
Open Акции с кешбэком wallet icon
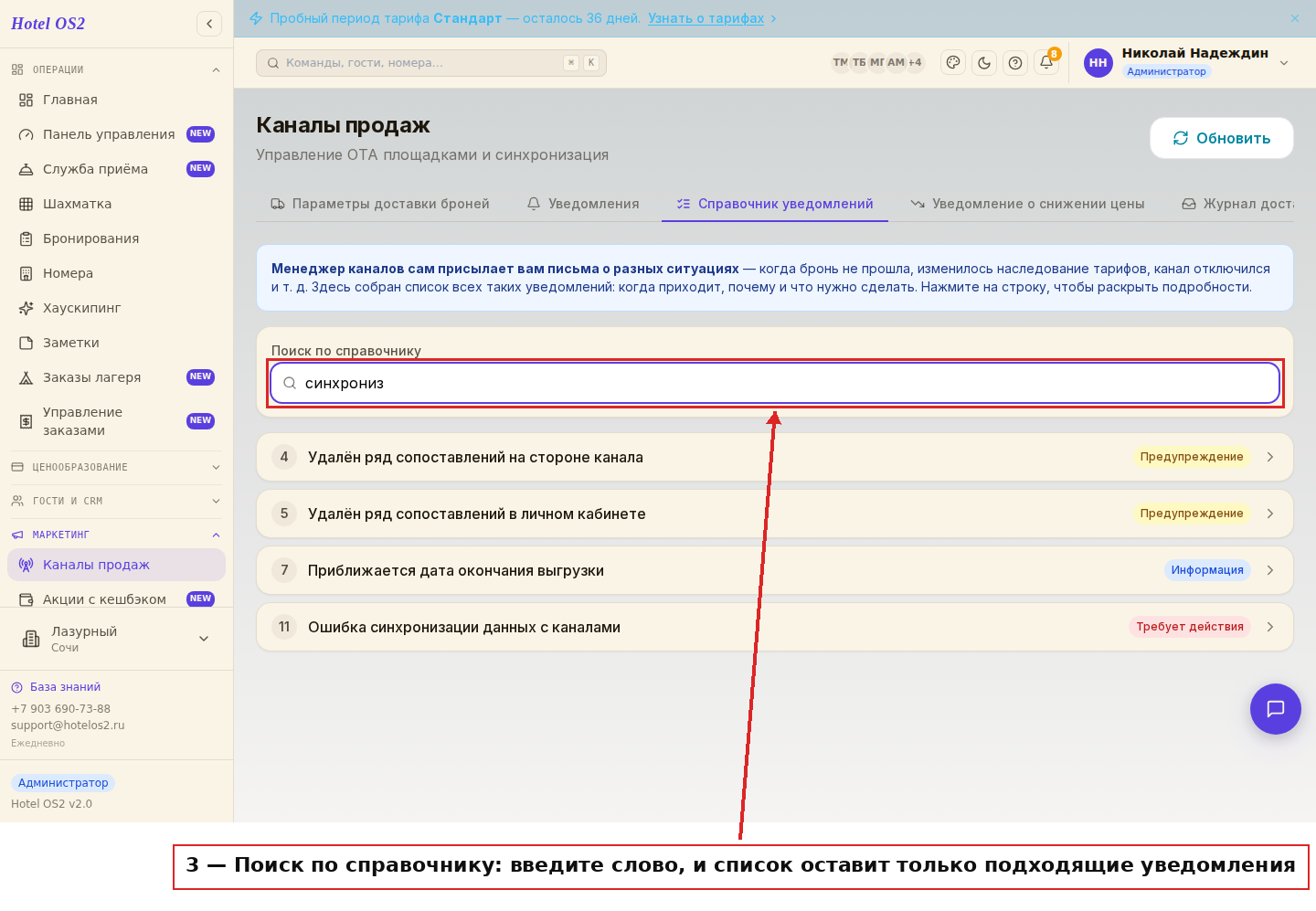coord(27,599)
